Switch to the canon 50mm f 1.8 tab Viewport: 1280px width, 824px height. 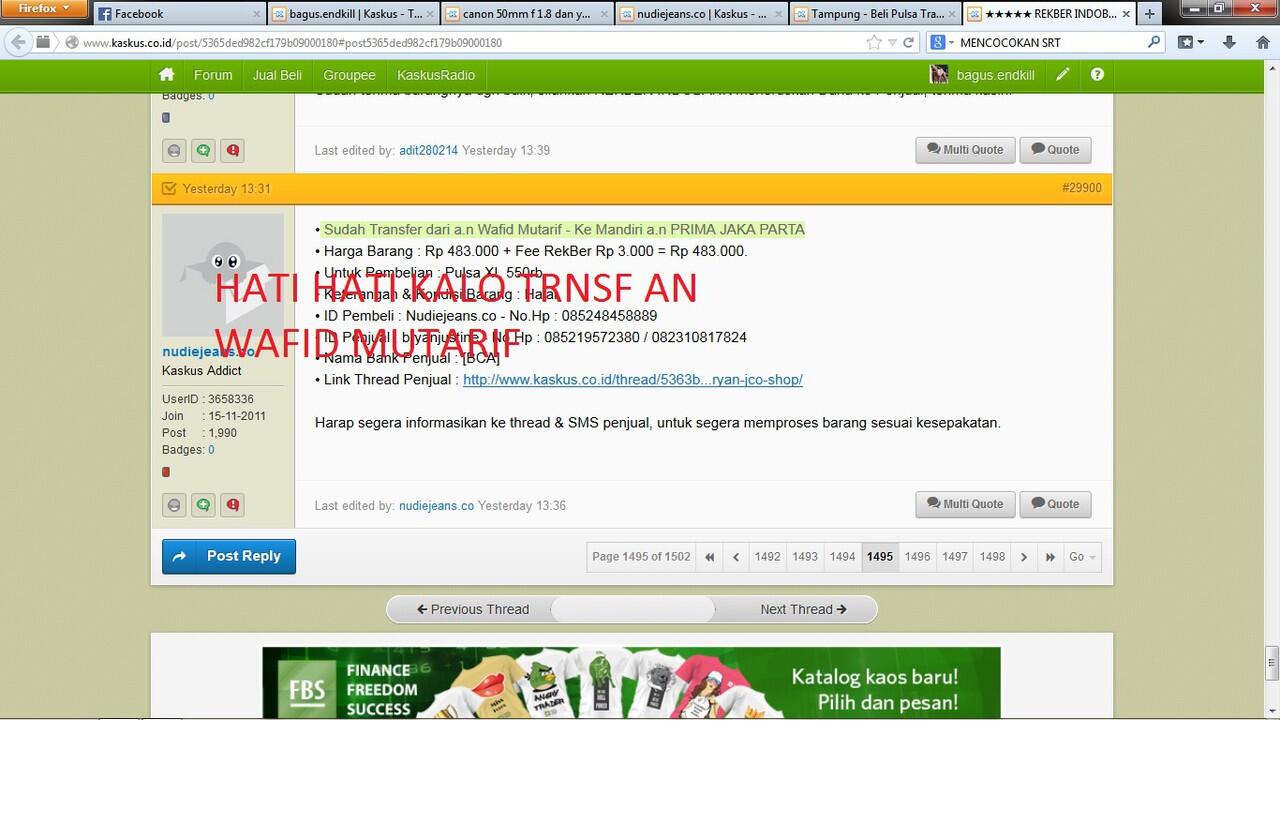click(x=527, y=14)
